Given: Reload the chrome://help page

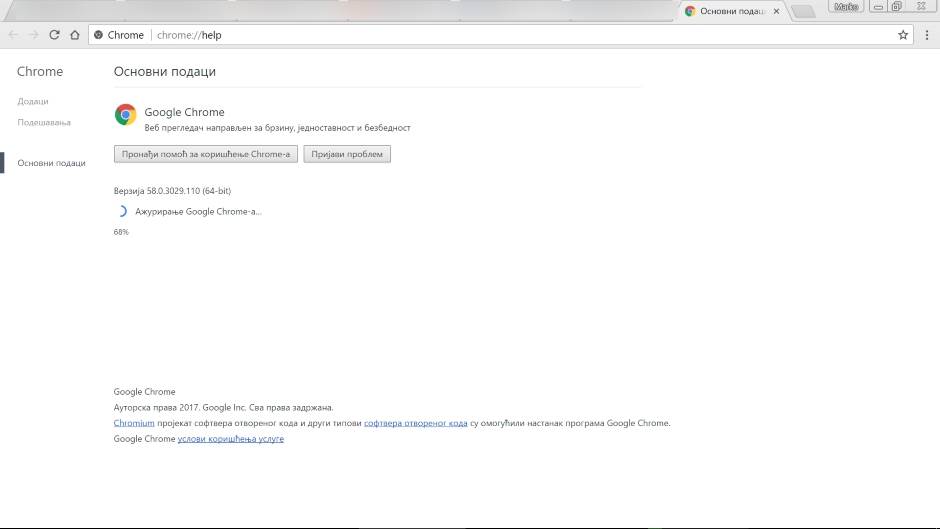Looking at the screenshot, I should click(54, 35).
